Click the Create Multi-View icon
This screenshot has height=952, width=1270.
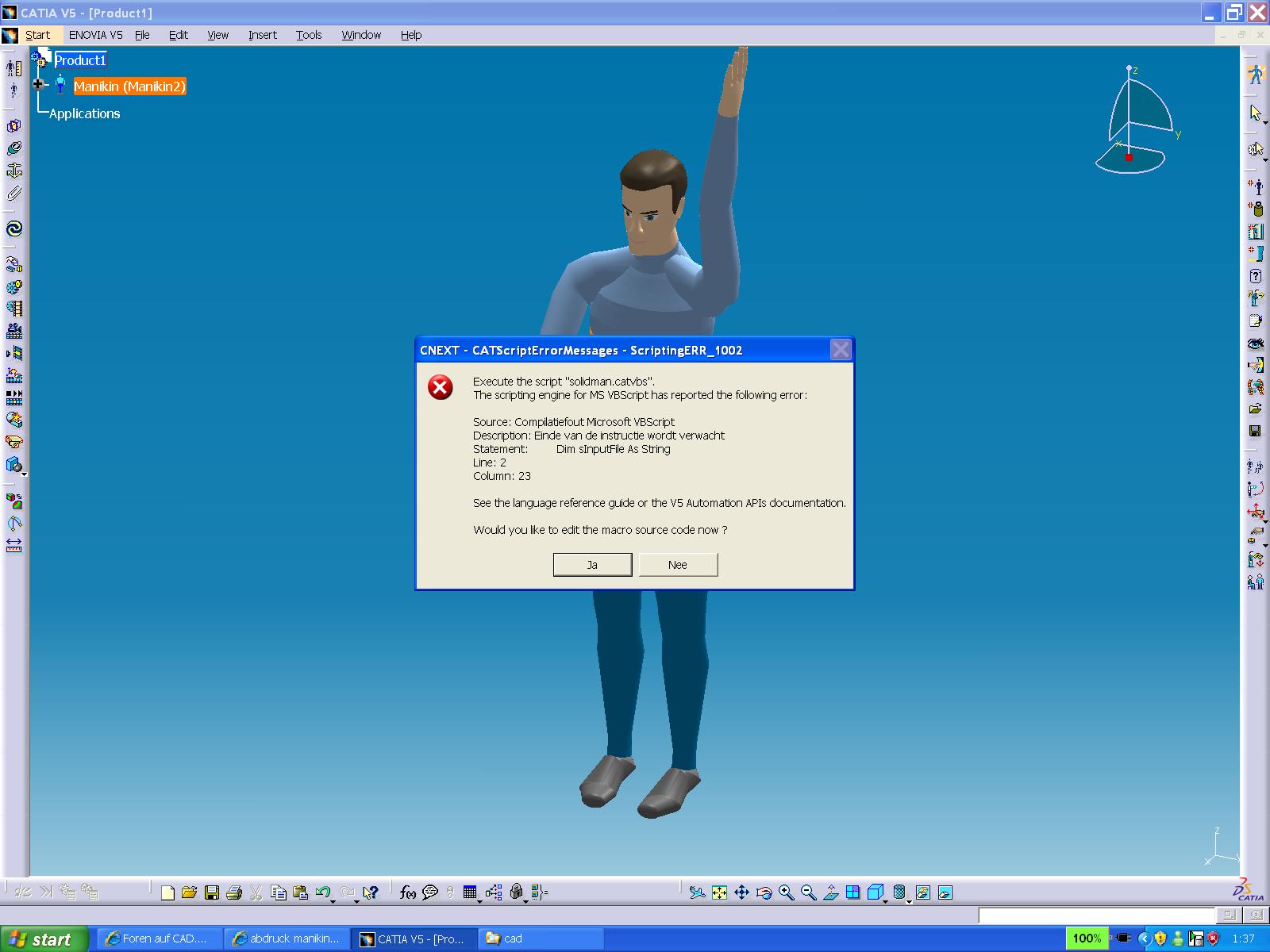click(852, 892)
